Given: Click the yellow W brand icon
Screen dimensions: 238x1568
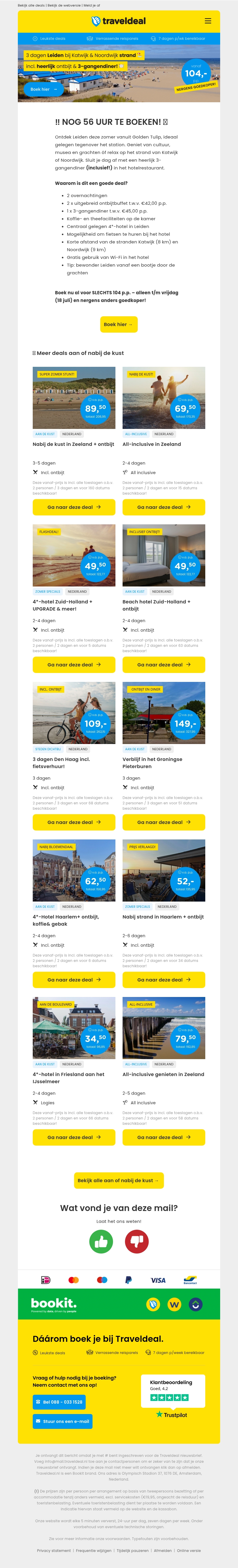Looking at the screenshot, I should (x=175, y=1304).
